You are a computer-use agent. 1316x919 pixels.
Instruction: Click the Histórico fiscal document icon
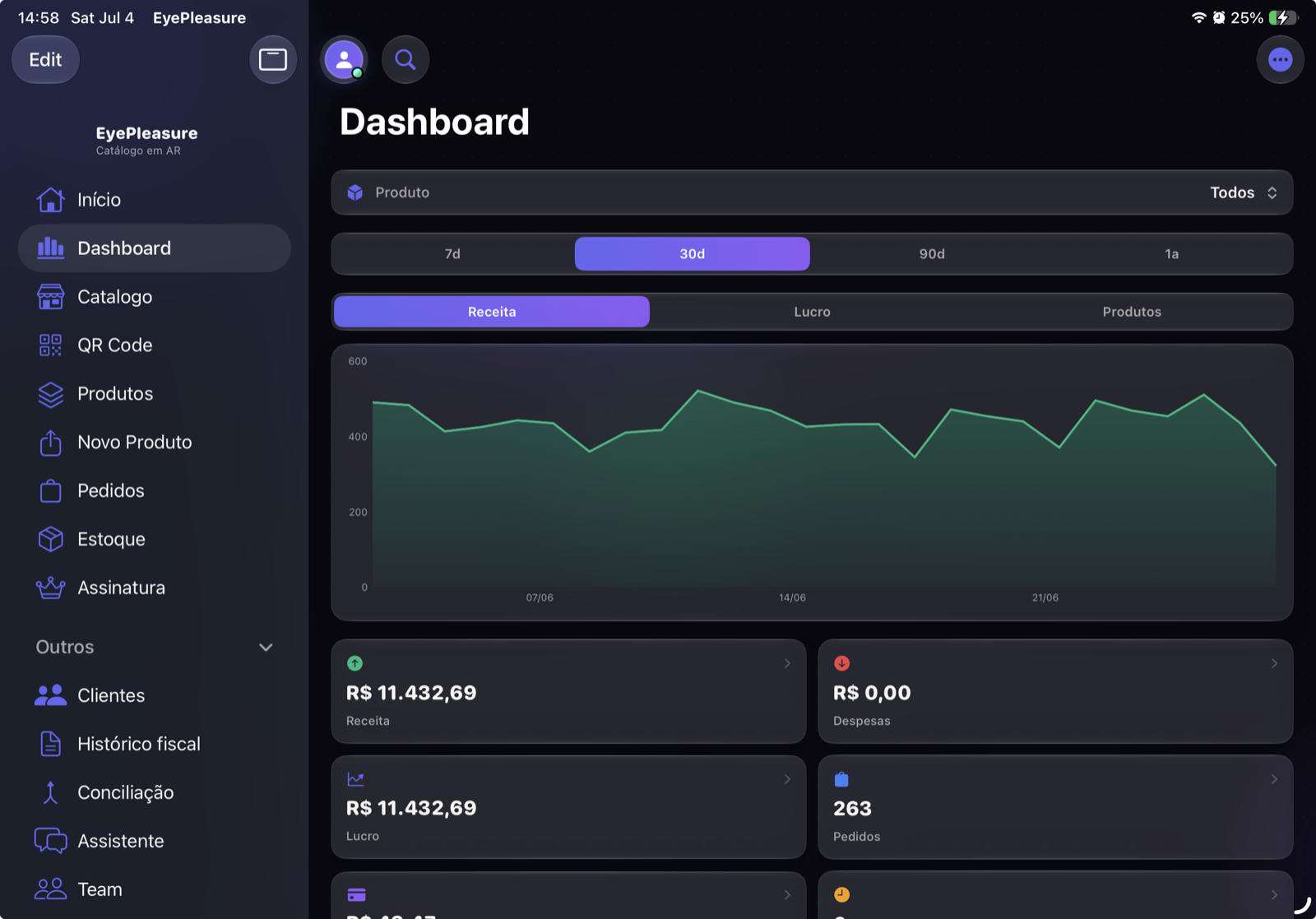50,744
